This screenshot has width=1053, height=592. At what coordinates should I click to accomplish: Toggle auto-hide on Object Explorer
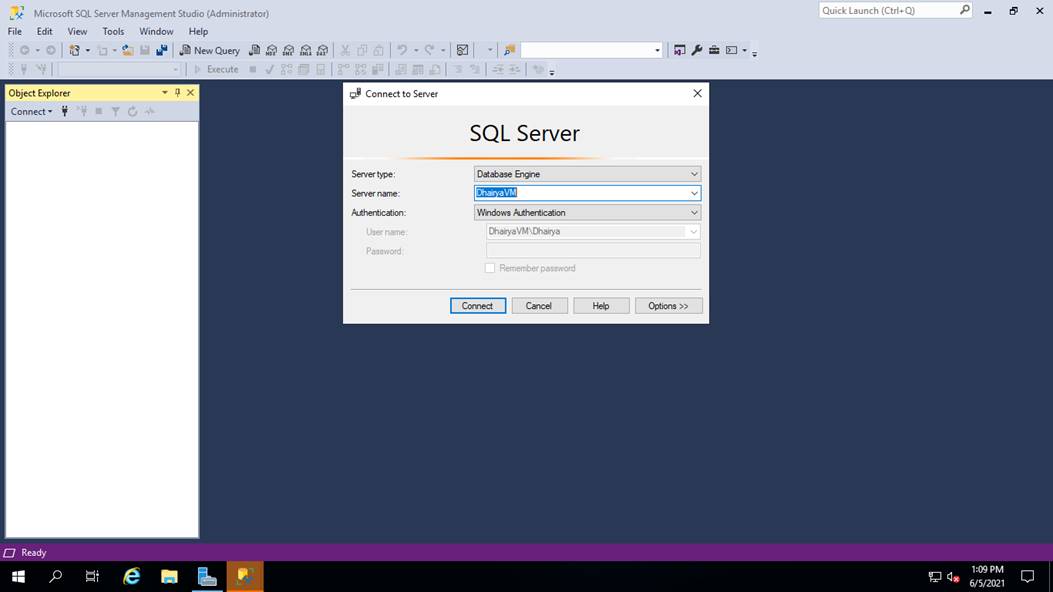click(176, 92)
